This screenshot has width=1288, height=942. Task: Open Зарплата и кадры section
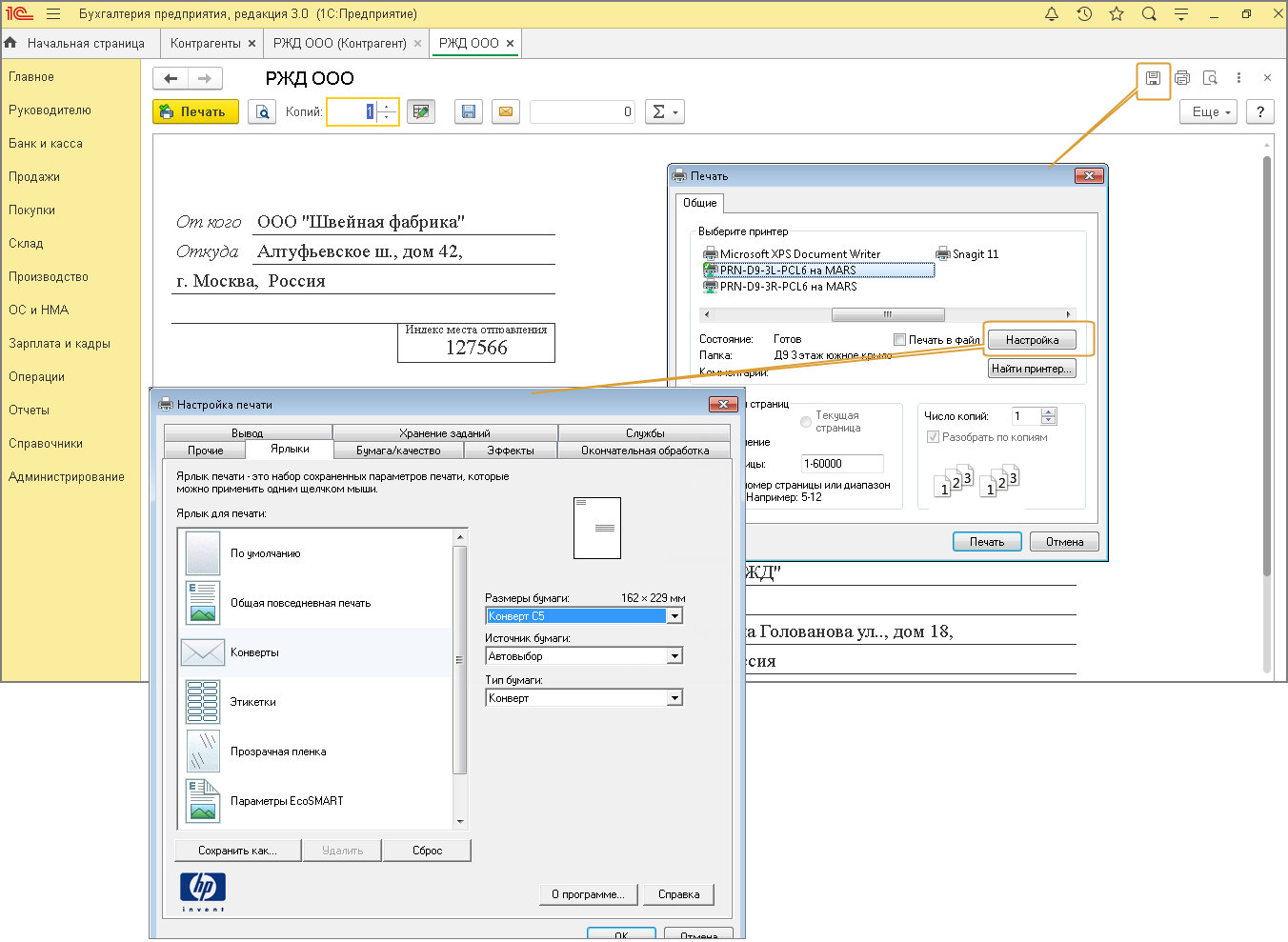[x=59, y=344]
